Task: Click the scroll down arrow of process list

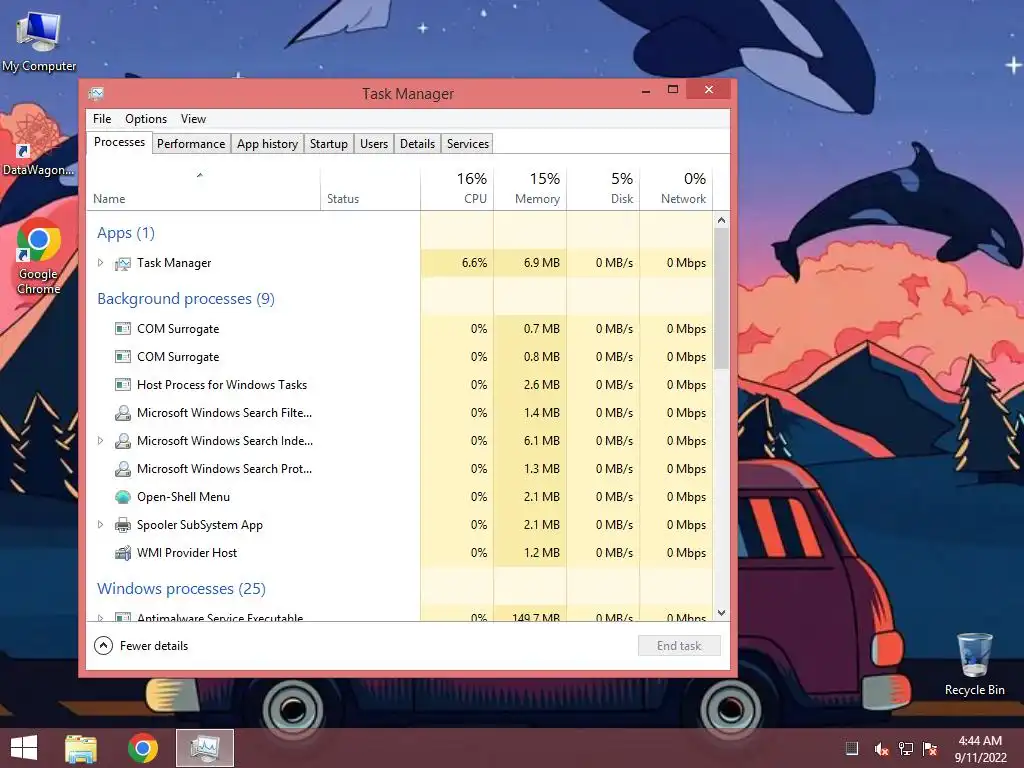Action: tap(721, 613)
